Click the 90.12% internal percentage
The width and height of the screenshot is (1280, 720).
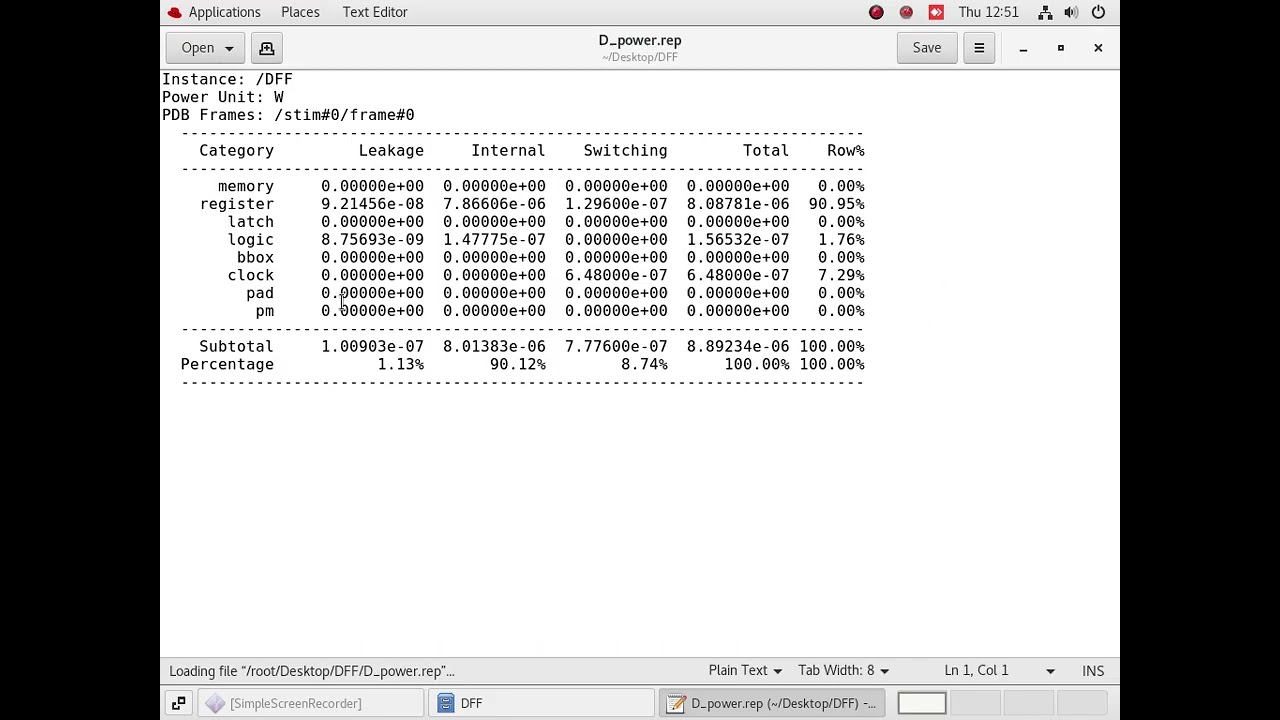[517, 365]
